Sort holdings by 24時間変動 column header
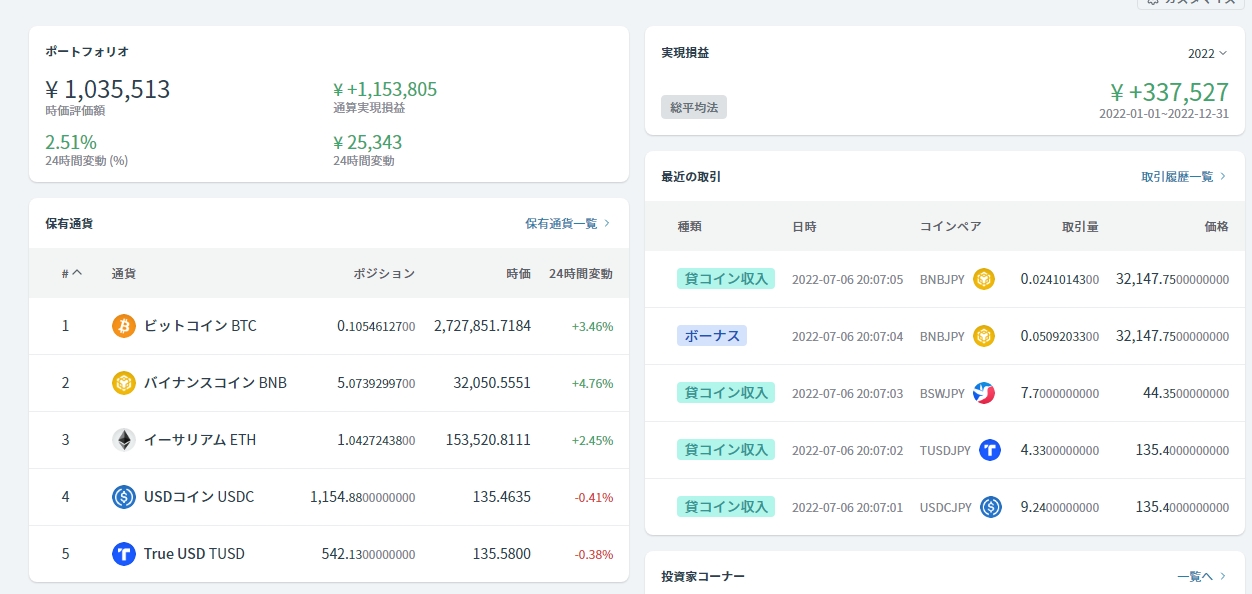1252x594 pixels. 580,273
